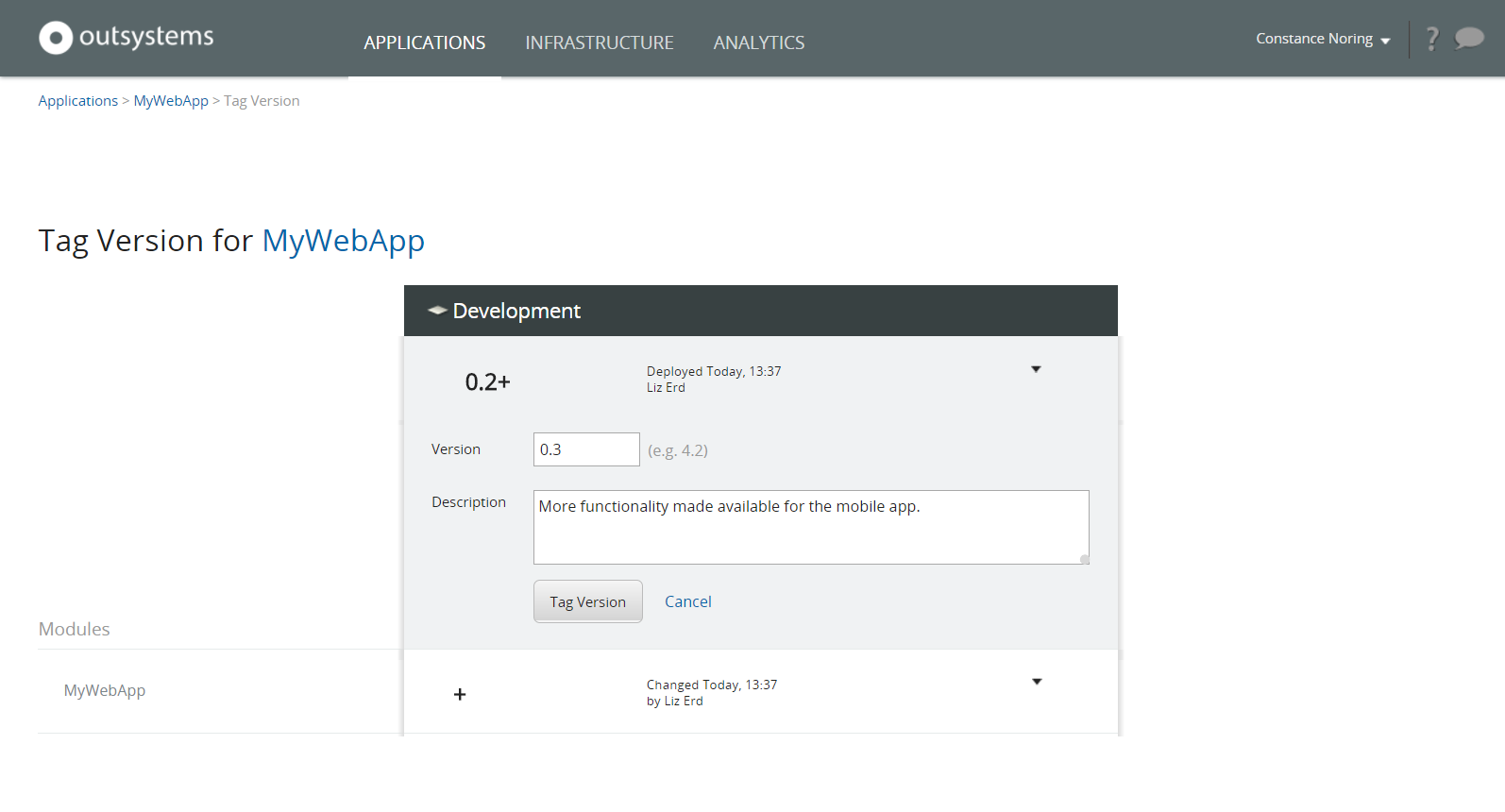Open the Constance Noring user menu
This screenshot has width=1505, height=812.
(1323, 39)
